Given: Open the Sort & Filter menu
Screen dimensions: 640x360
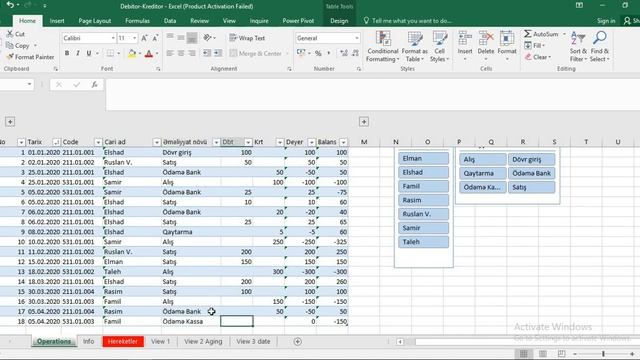Looking at the screenshot, I should point(578,47).
